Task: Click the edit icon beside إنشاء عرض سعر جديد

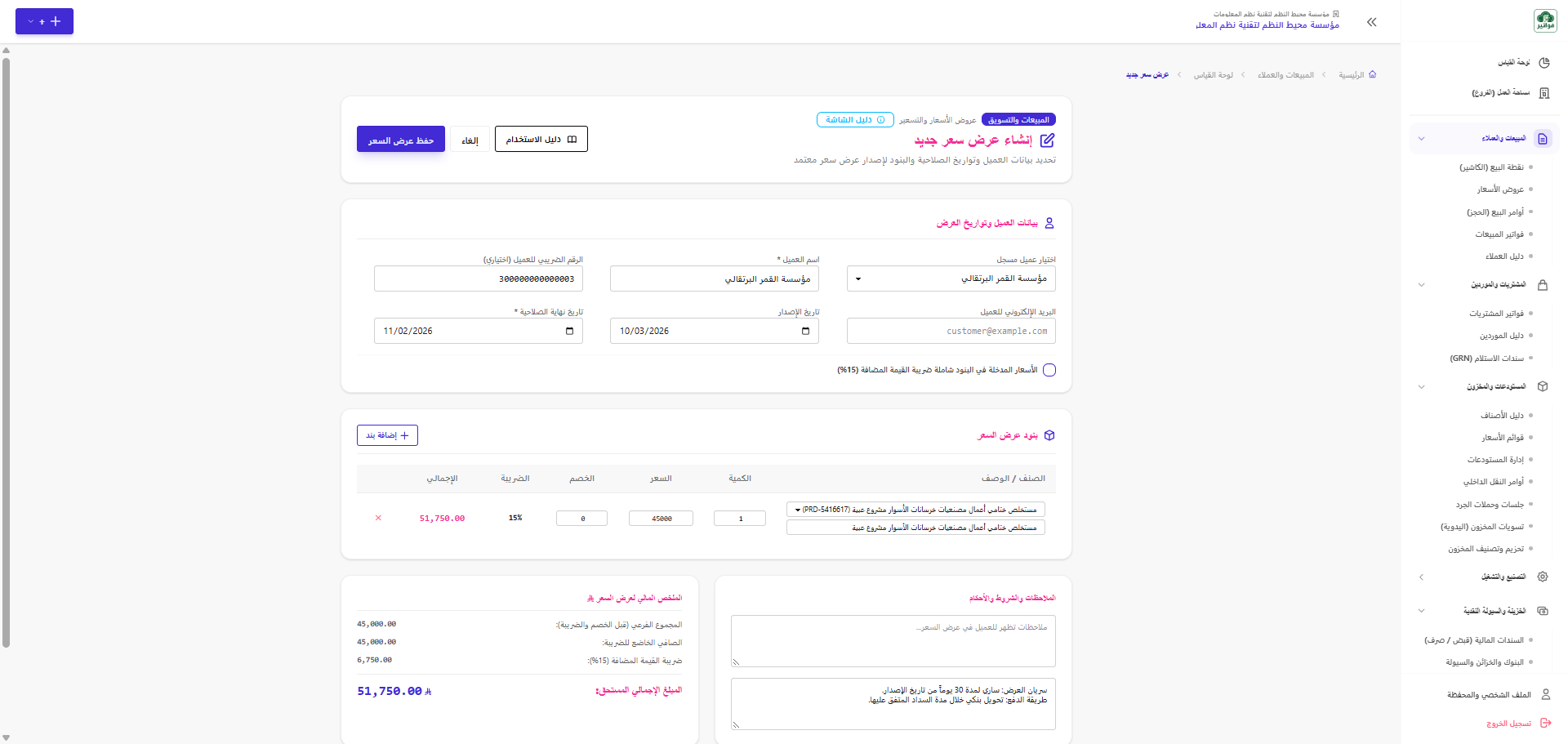Action: pyautogui.click(x=1048, y=140)
